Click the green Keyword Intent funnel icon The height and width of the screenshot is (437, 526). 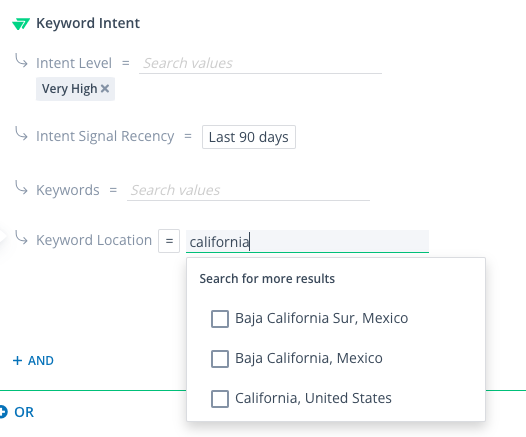pos(21,24)
